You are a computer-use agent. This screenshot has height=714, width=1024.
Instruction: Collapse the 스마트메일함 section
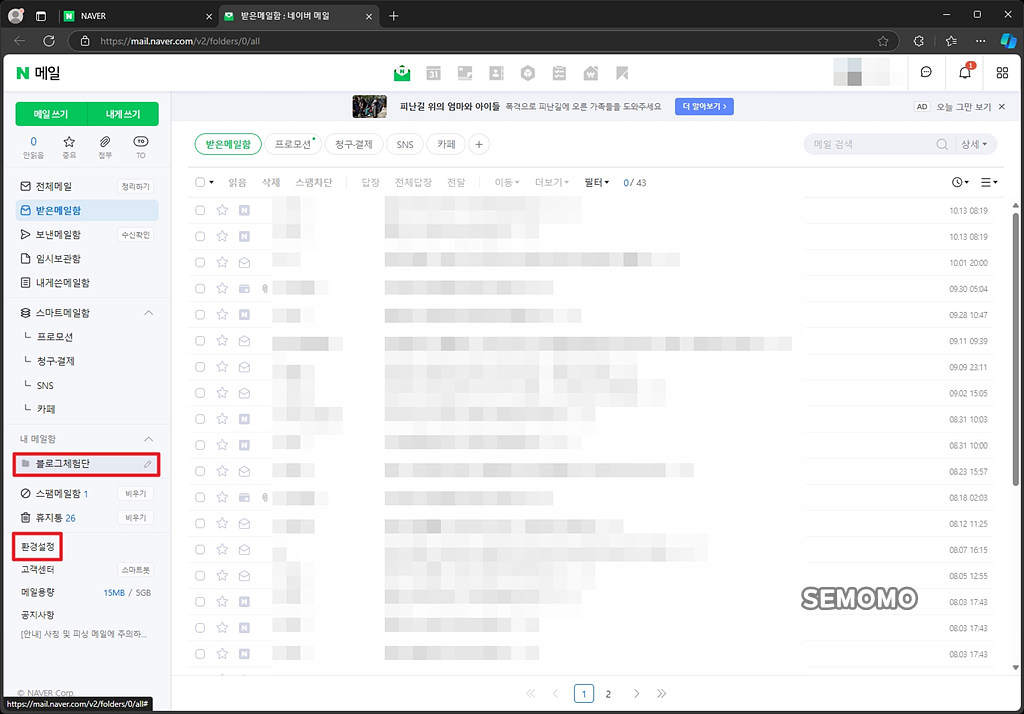coord(149,313)
